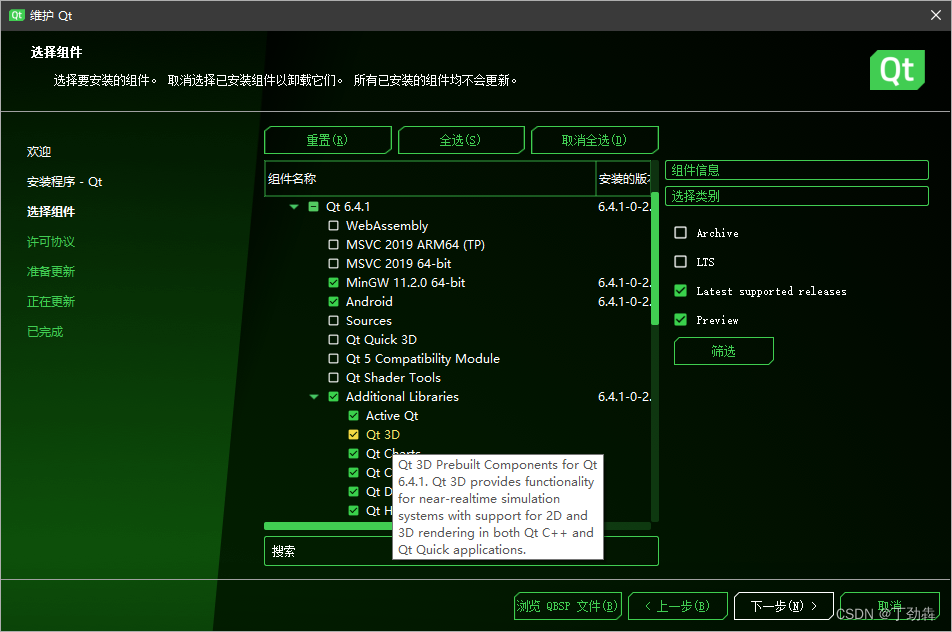This screenshot has width=952, height=632.
Task: Check the Qt Quick 3D checkbox
Action: (x=333, y=339)
